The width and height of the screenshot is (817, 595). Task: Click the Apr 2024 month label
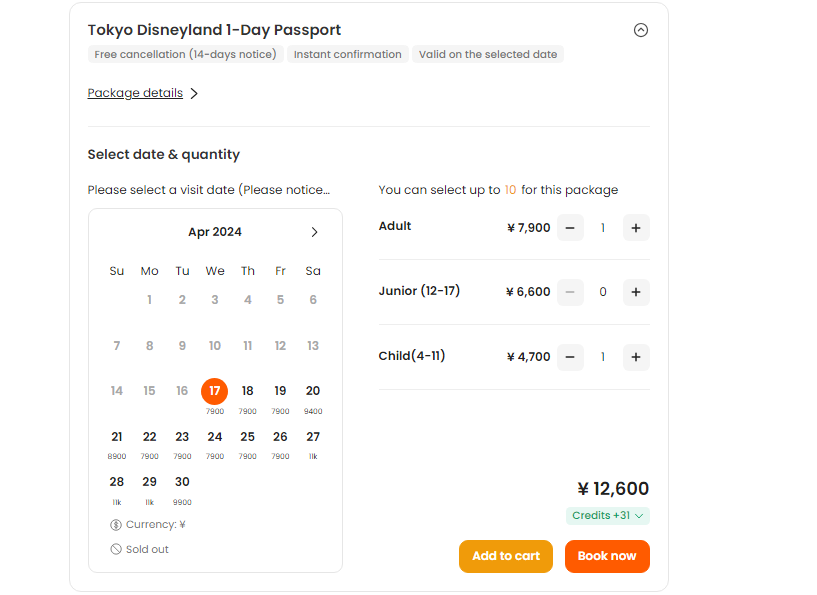(x=215, y=232)
